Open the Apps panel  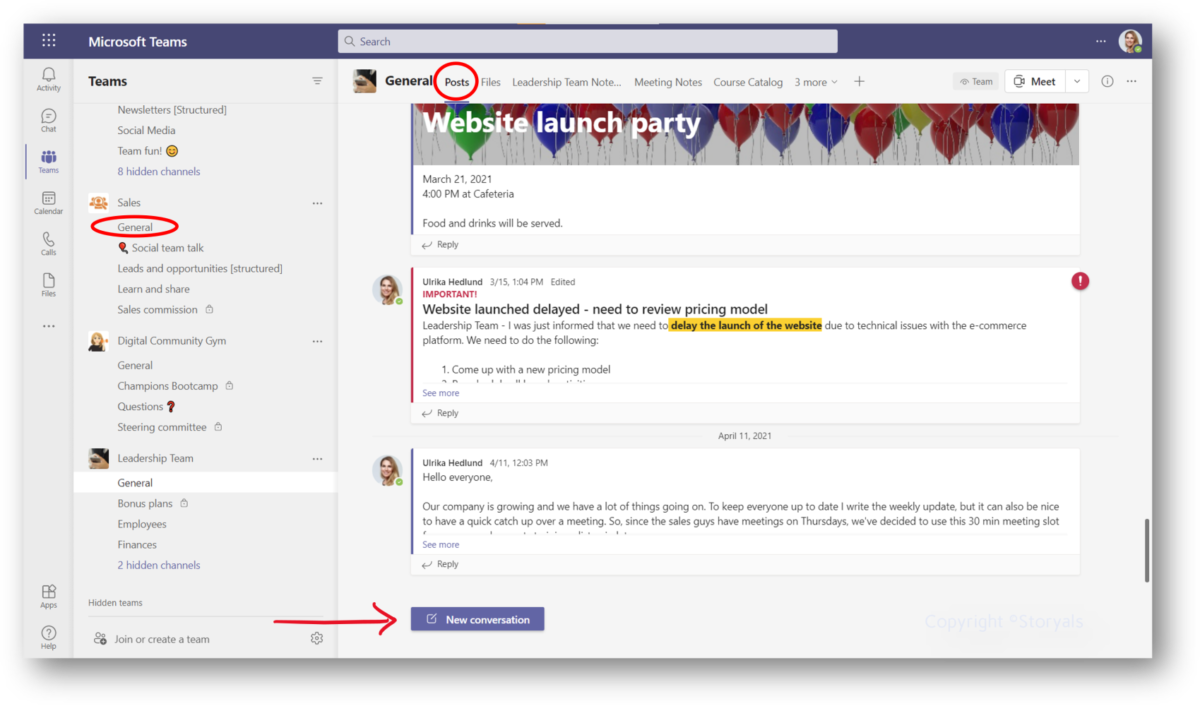47,592
